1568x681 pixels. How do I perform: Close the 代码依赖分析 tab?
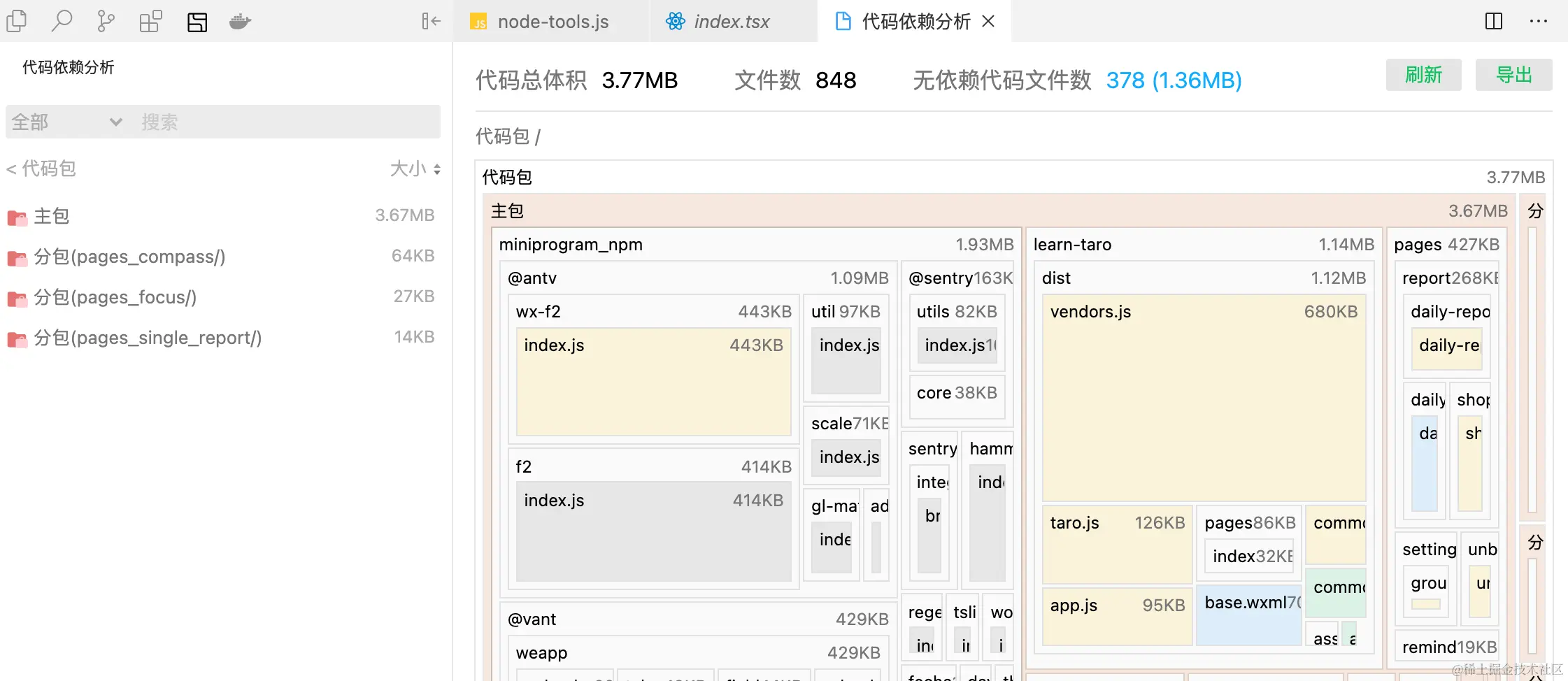pyautogui.click(x=988, y=21)
